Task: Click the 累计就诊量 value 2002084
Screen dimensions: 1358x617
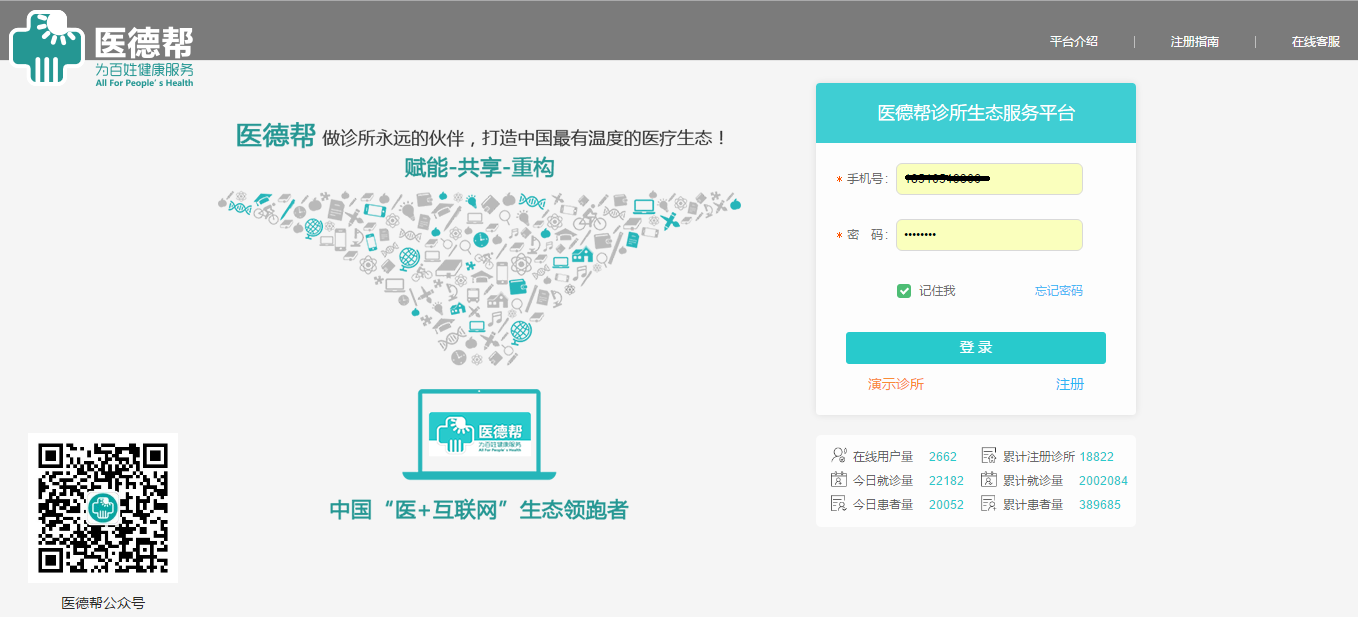Action: pyautogui.click(x=1103, y=481)
